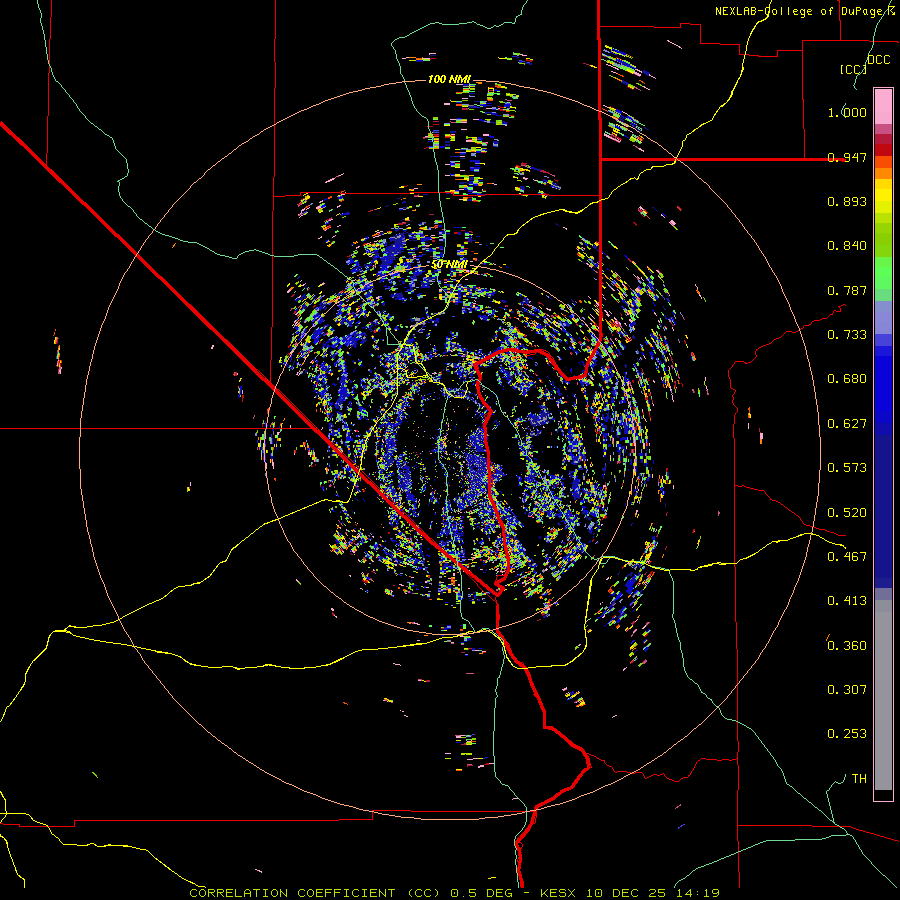Screen dimensions: 900x900
Task: Select the 0.893 legend value
Action: pos(847,201)
